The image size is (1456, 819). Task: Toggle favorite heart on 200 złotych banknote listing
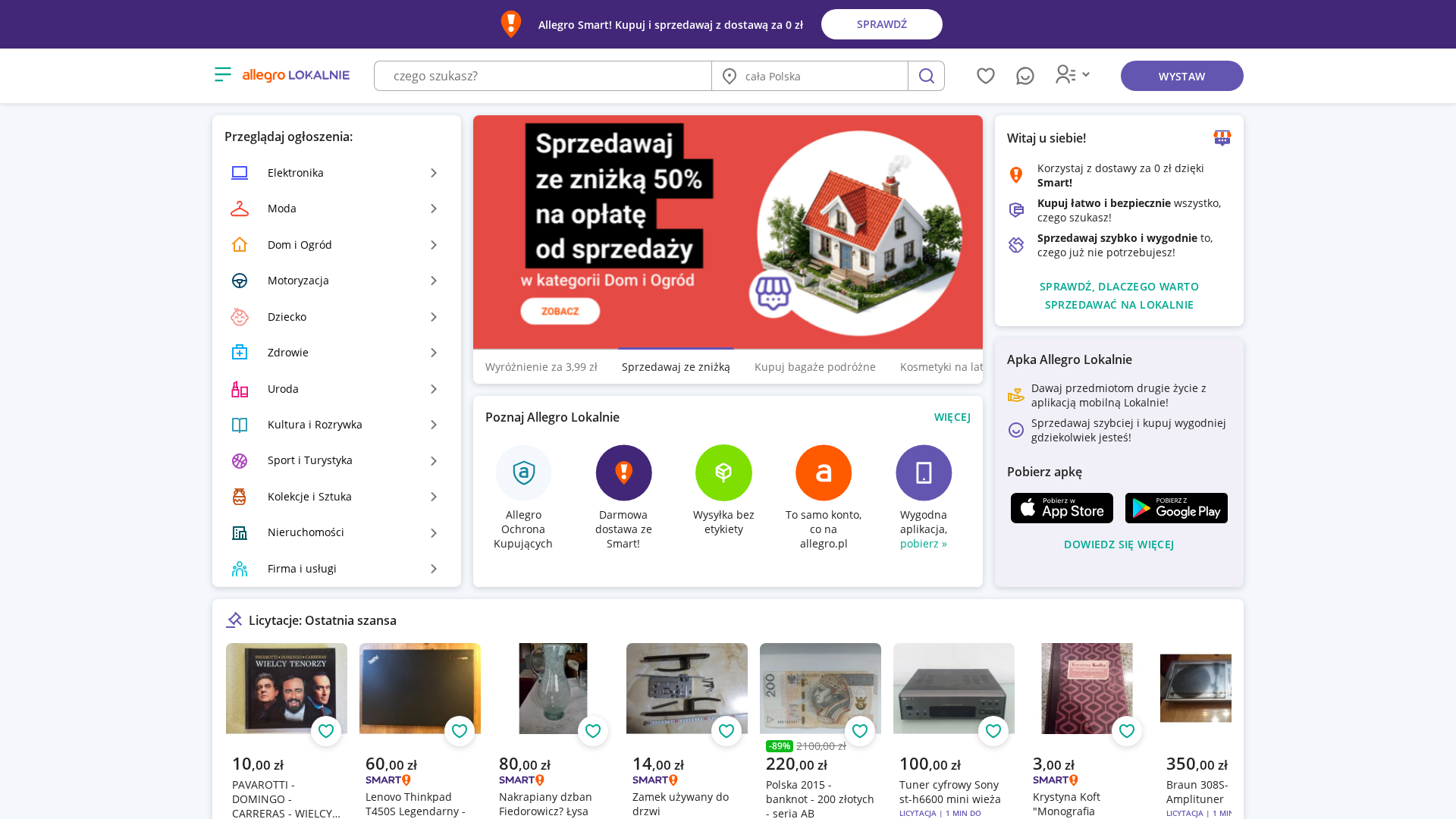click(860, 731)
